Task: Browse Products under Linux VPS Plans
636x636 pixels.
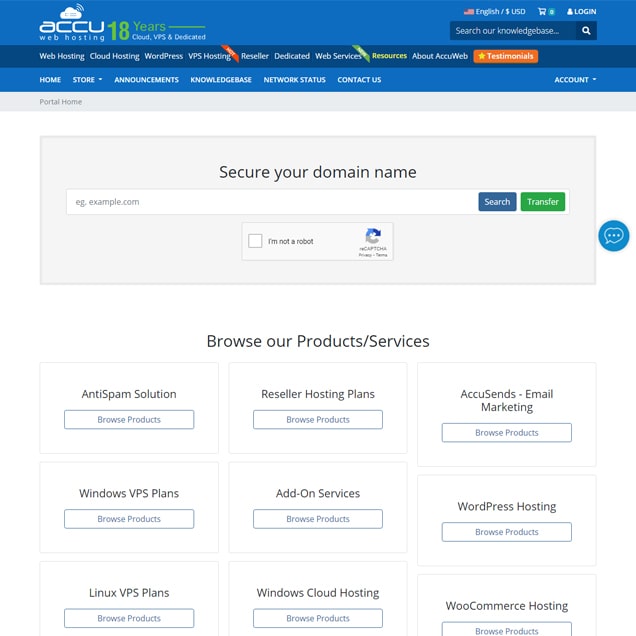Action: click(129, 618)
